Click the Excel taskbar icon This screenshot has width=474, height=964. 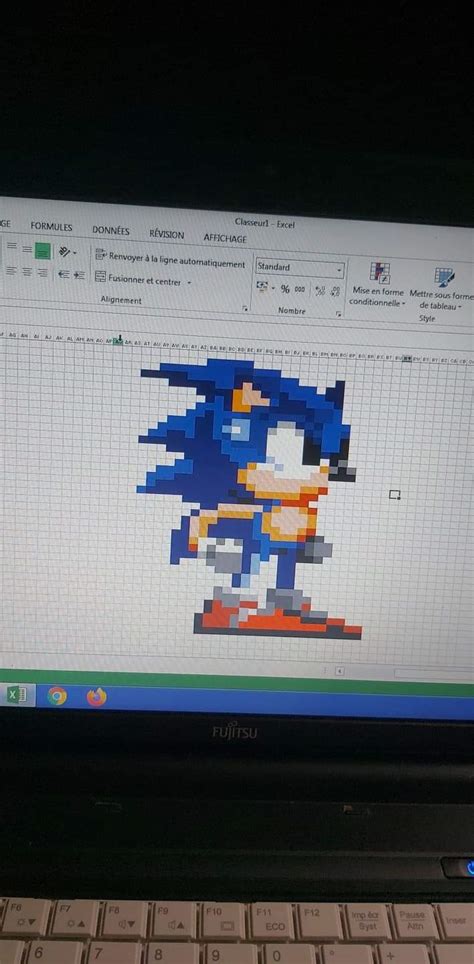click(x=17, y=695)
